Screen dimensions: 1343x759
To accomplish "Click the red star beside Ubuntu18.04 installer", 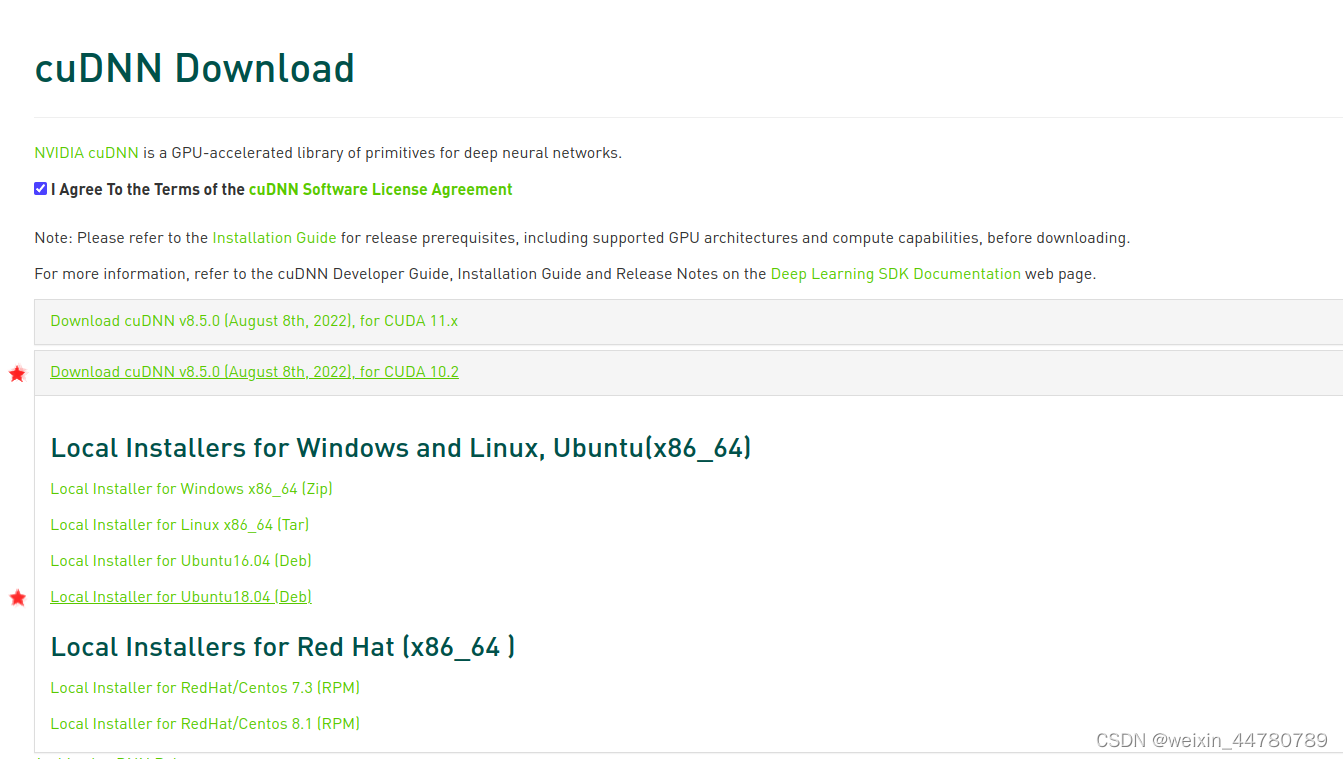I will [17, 597].
